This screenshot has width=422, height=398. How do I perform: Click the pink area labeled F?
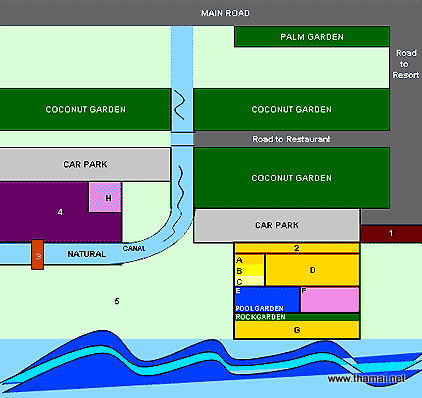330,300
